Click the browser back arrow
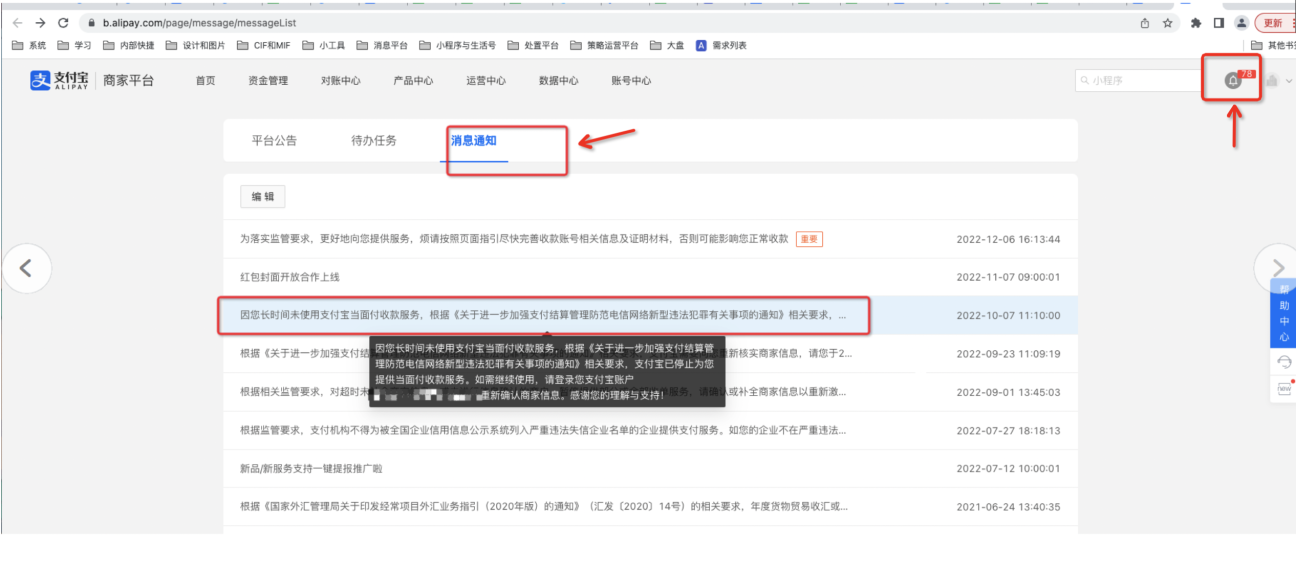 coord(18,22)
